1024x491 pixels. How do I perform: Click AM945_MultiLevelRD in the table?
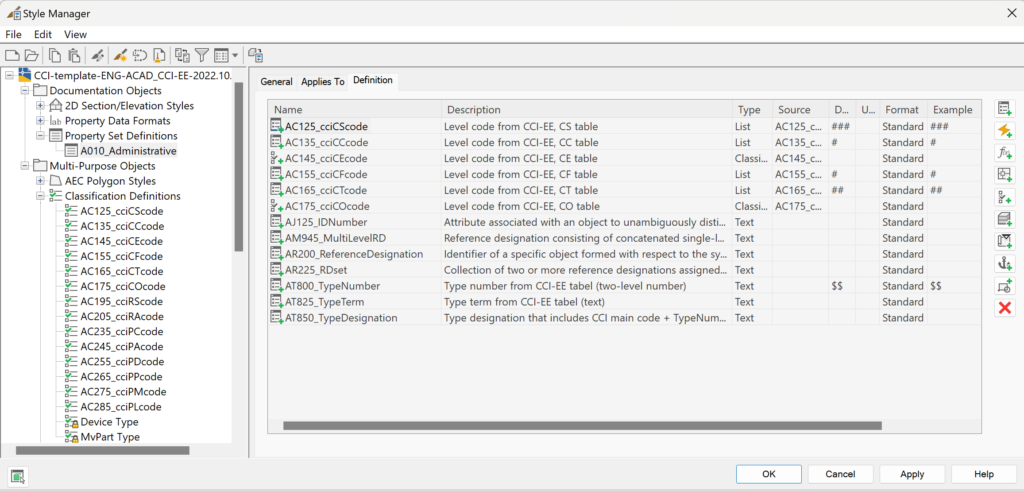click(x=335, y=238)
